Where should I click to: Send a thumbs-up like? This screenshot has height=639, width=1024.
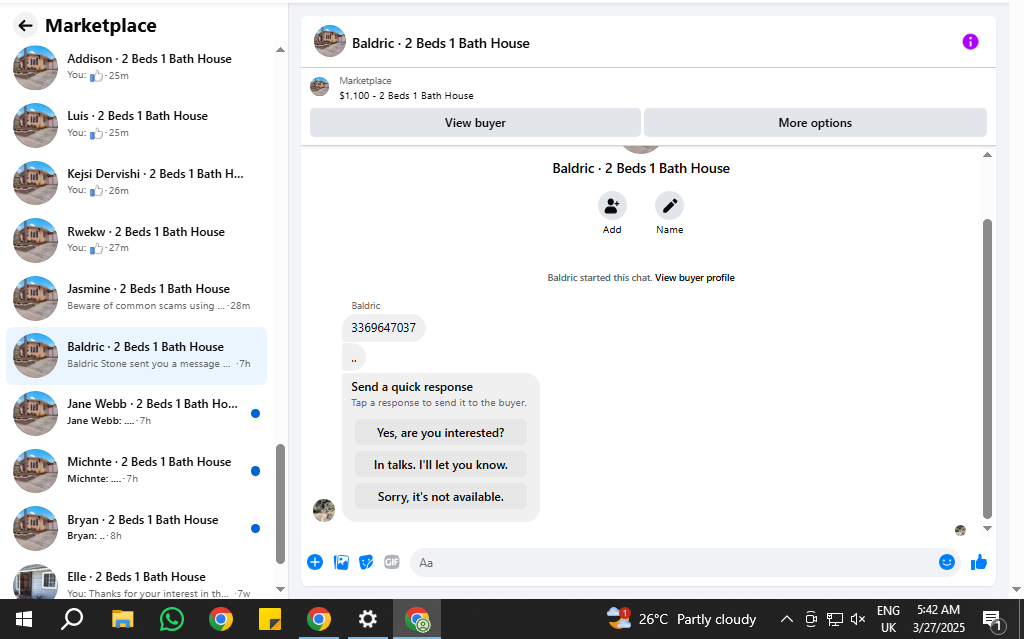(x=978, y=562)
